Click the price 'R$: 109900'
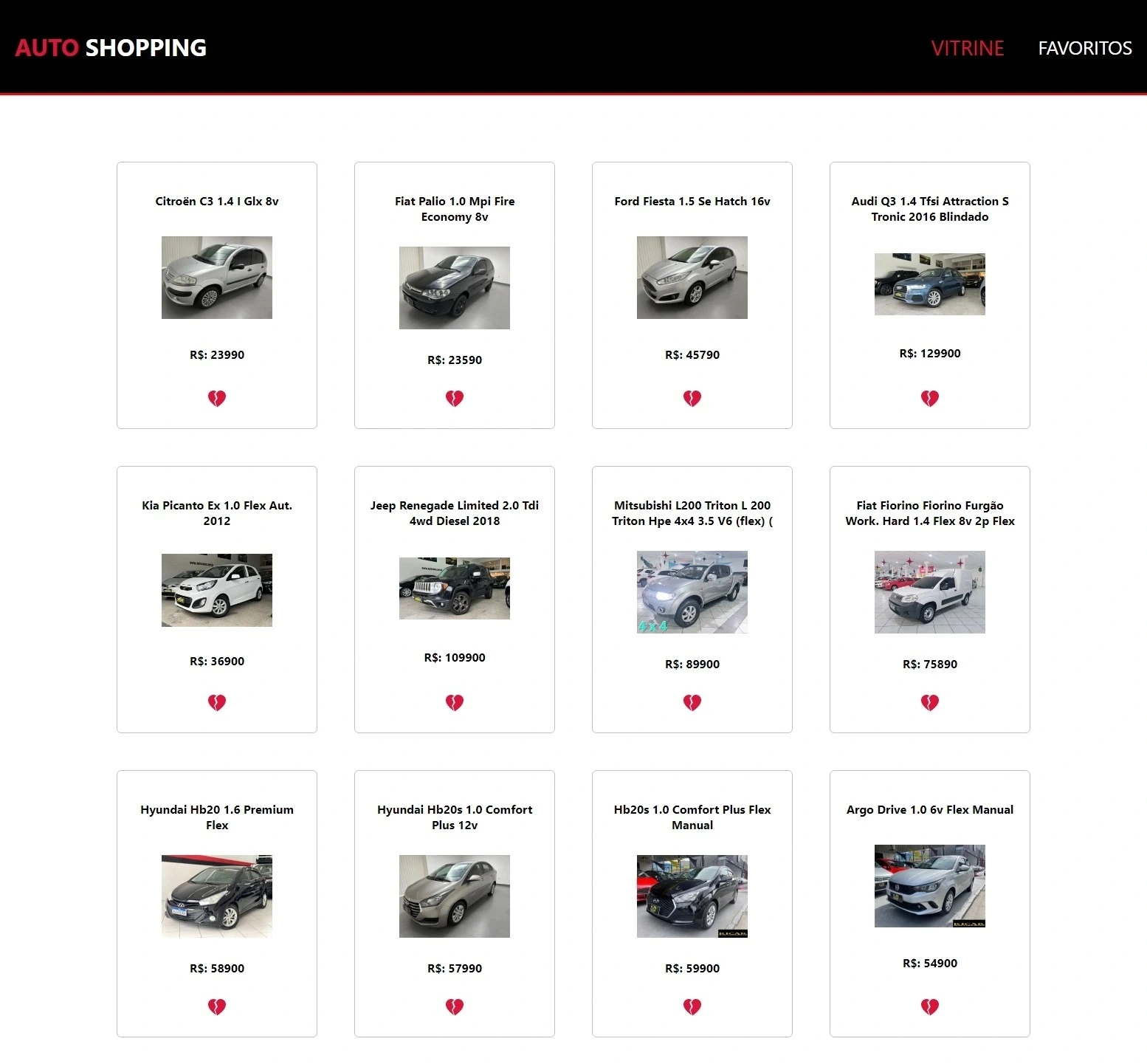 [455, 658]
